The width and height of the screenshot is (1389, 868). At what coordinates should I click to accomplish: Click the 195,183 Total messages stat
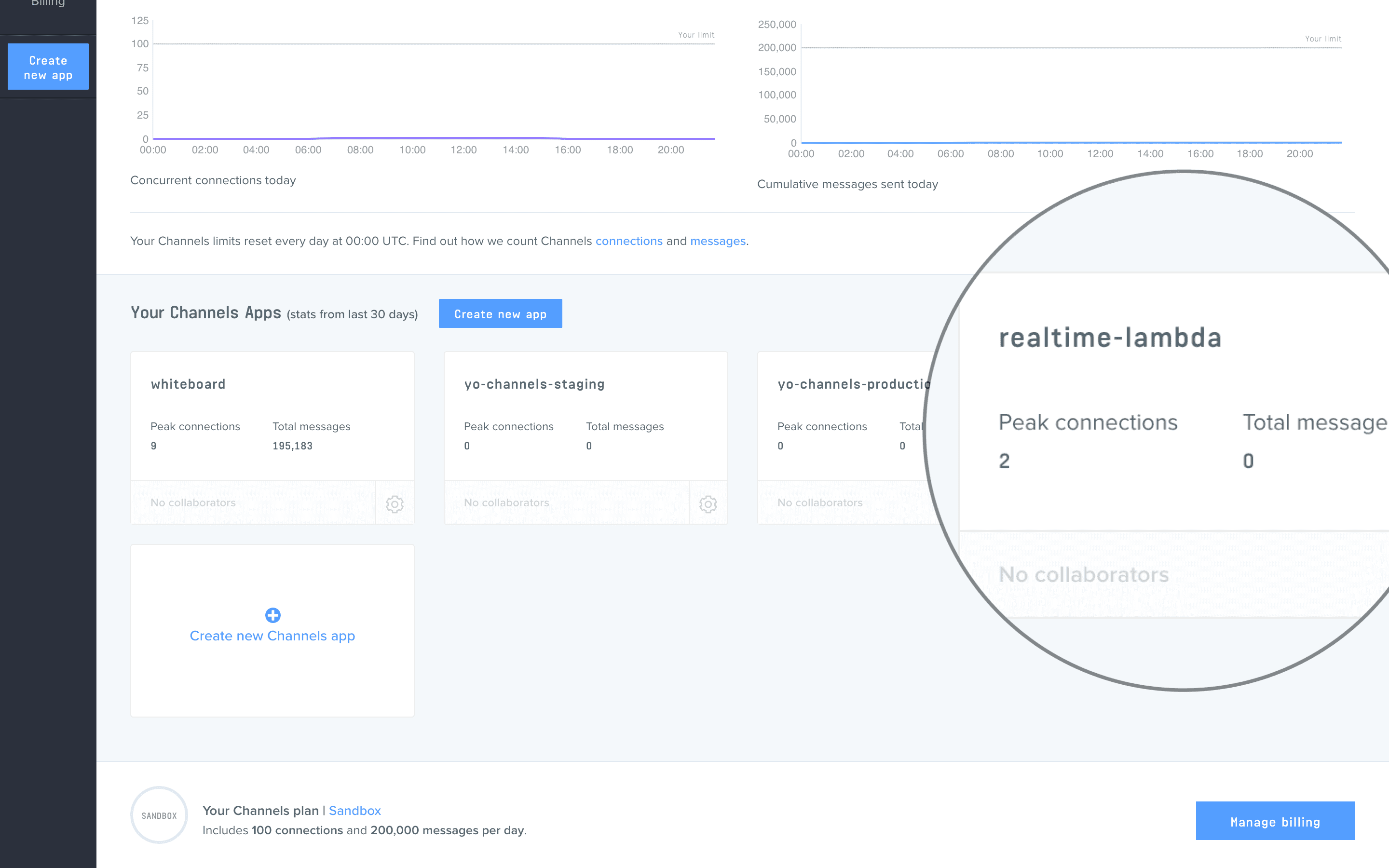tap(292, 446)
